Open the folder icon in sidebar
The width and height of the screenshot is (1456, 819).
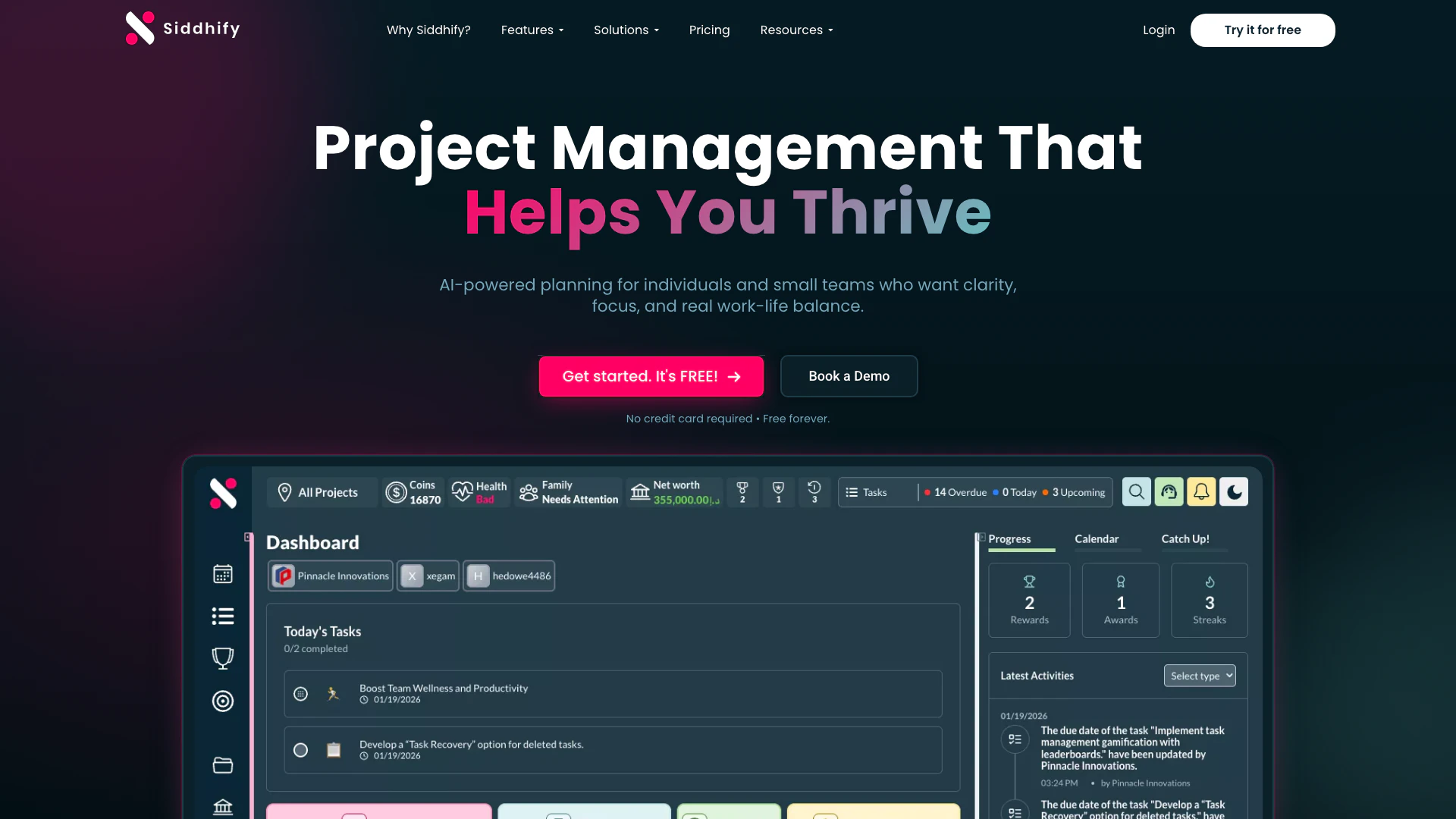[222, 764]
